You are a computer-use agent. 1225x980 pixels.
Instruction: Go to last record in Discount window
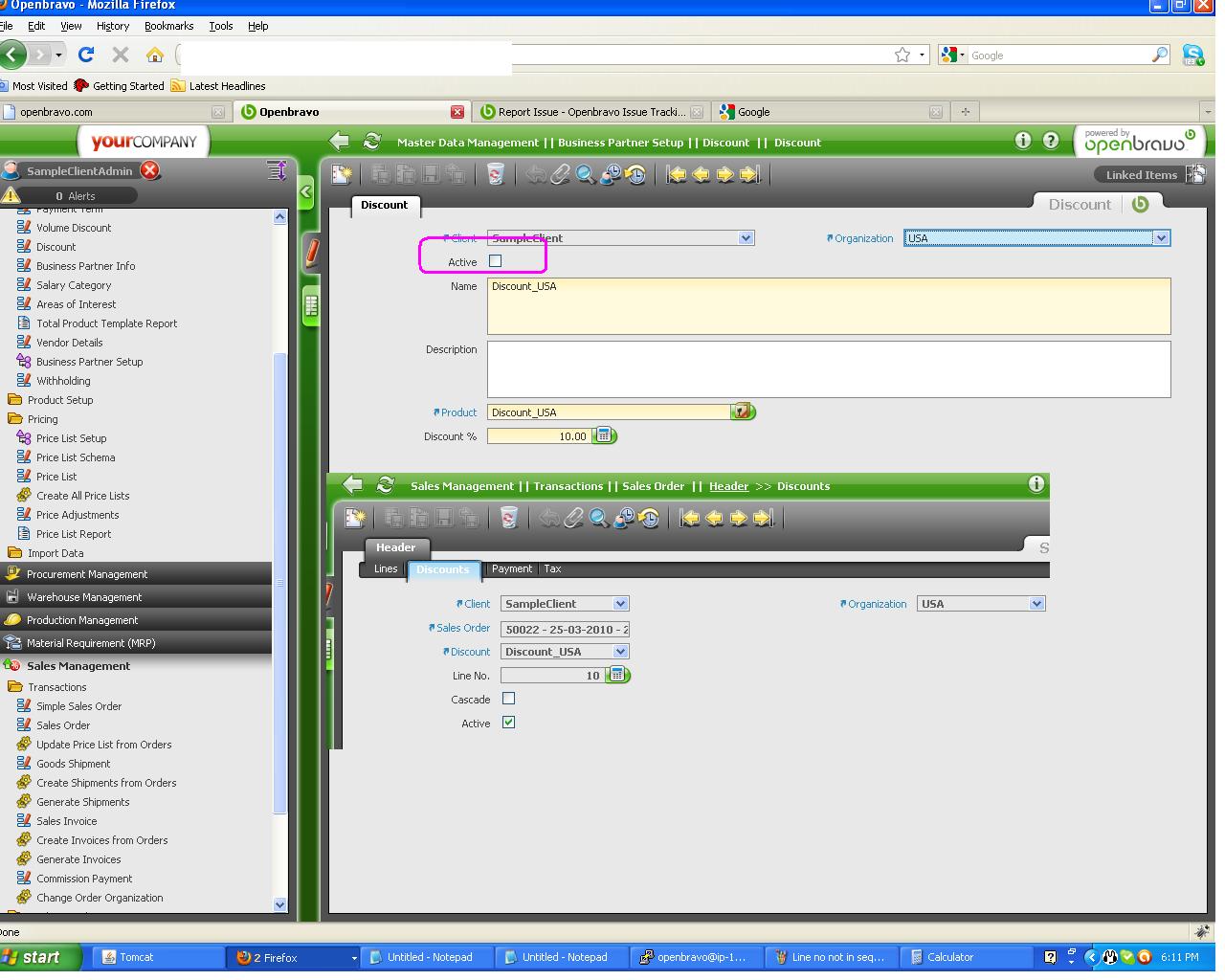pos(750,174)
